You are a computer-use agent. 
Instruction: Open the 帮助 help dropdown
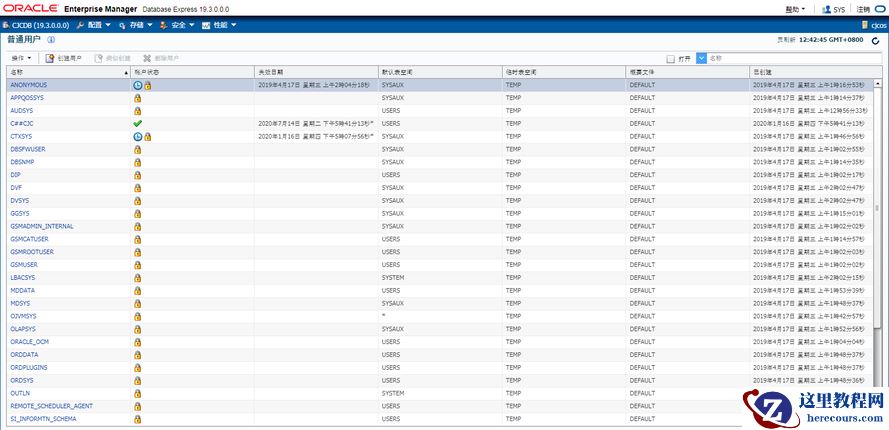point(795,9)
